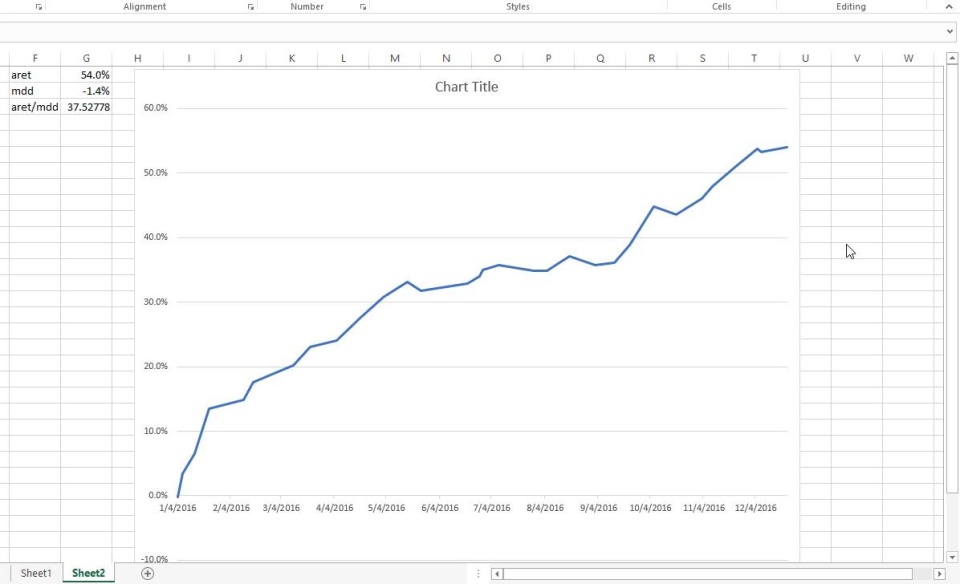Click the 'Chart Title' text

(467, 87)
